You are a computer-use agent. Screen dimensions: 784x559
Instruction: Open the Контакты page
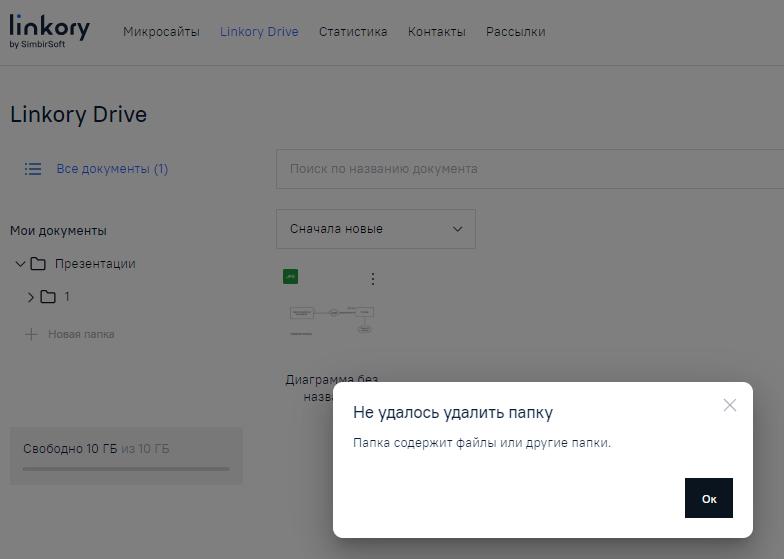[436, 32]
